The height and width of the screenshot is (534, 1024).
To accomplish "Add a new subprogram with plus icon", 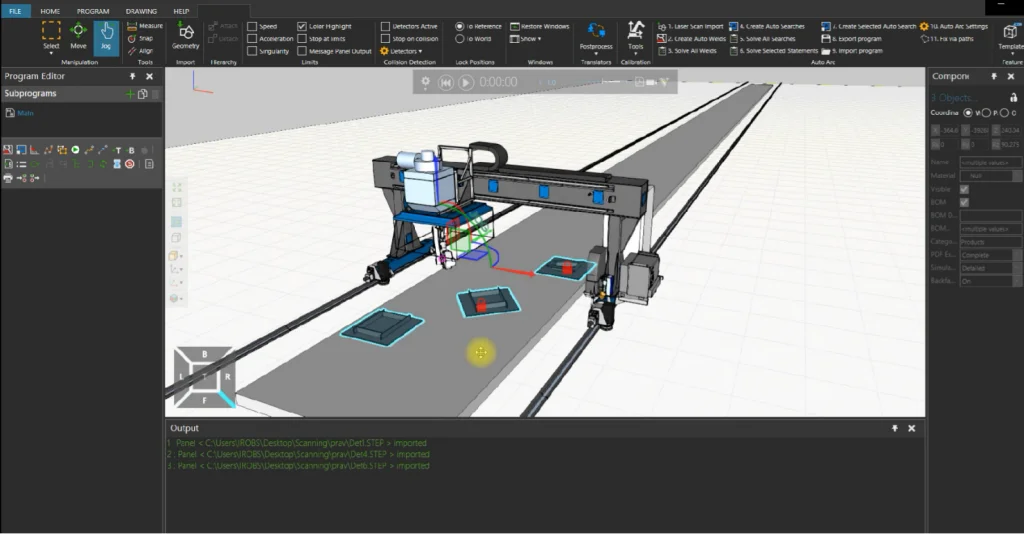I will pyautogui.click(x=129, y=94).
